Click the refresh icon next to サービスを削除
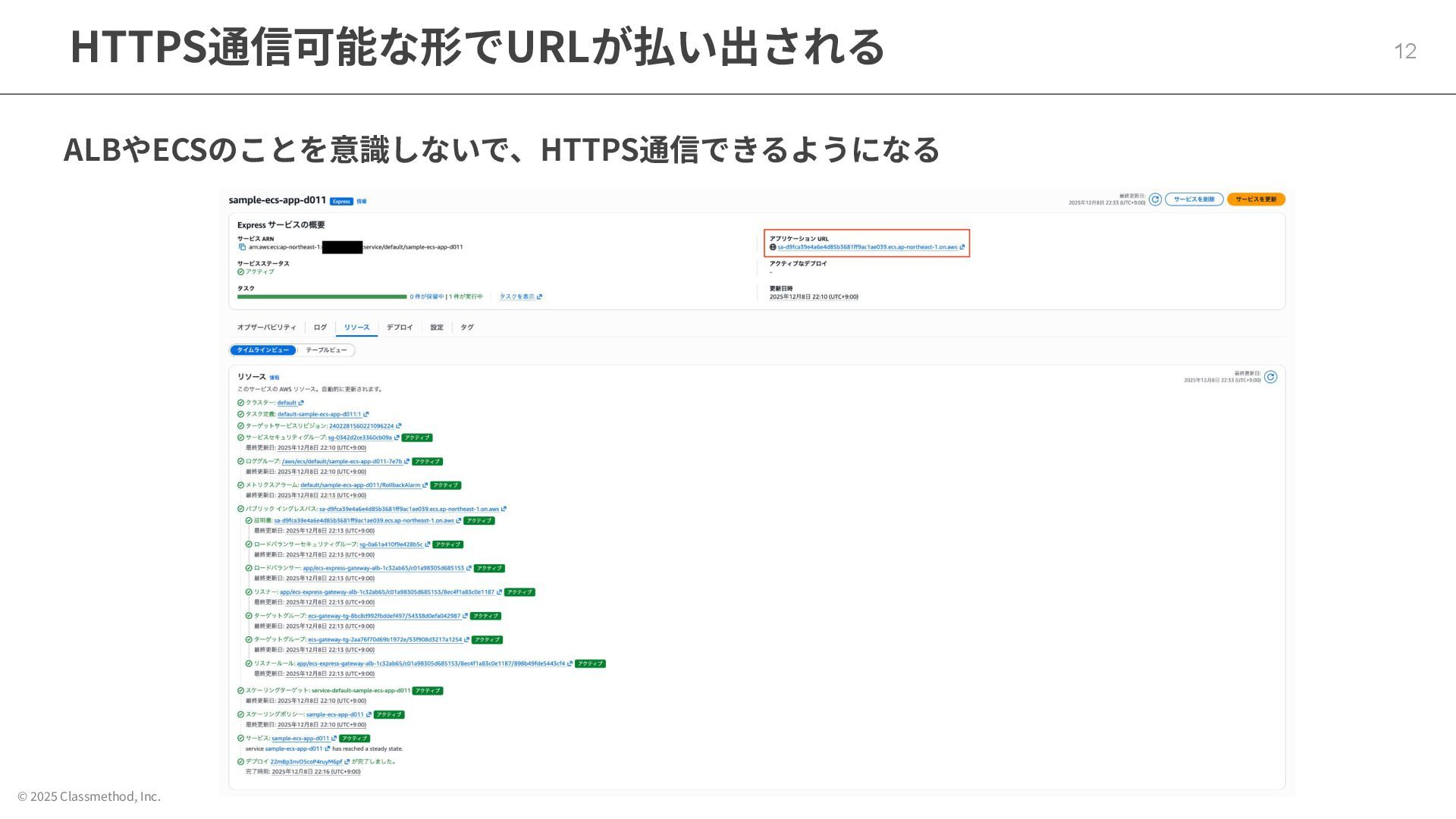Screen dimensions: 1456x819 click(1155, 199)
